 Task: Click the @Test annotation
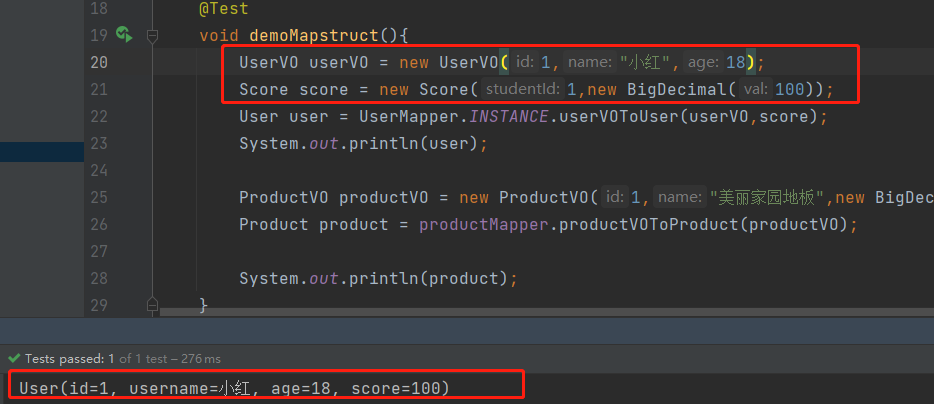pyautogui.click(x=224, y=9)
